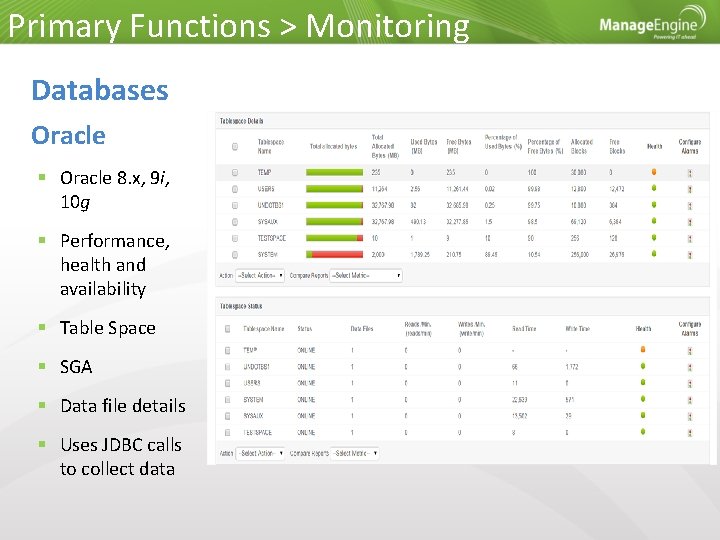Open Configure Alarms for SYSTEM in Tablespace Details
Viewport: 720px width, 540px height.
tap(690, 255)
